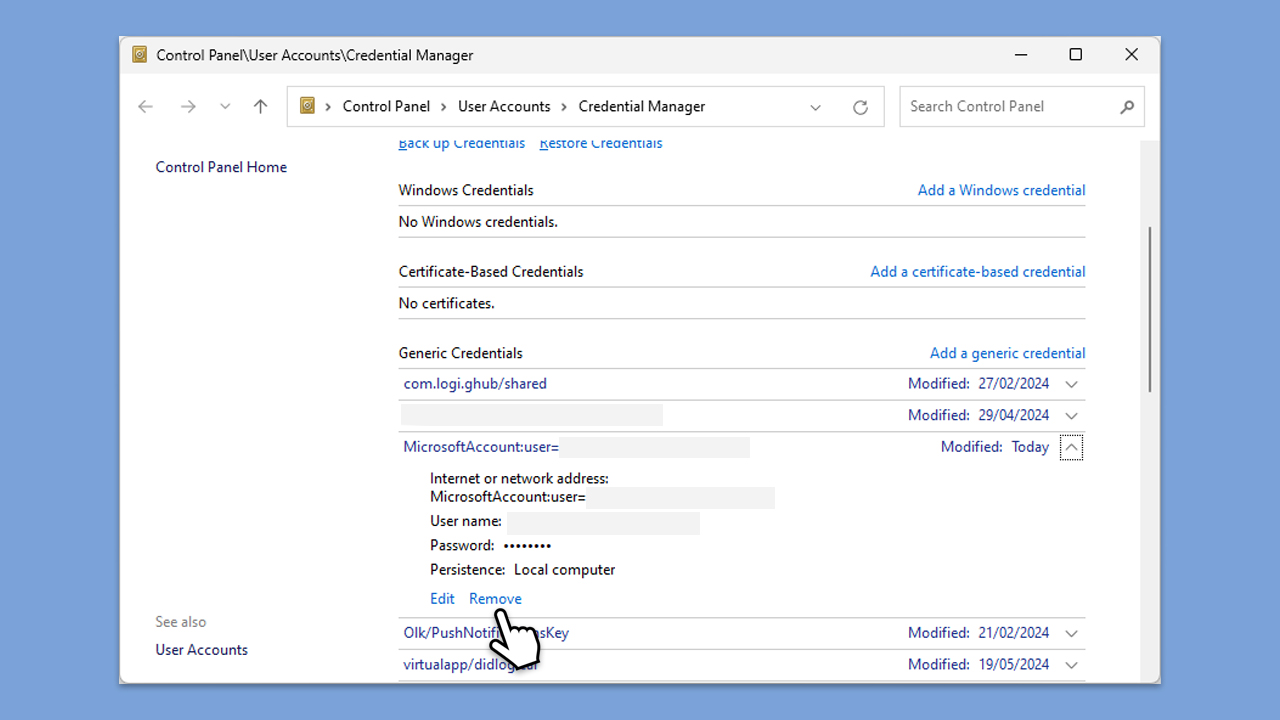Viewport: 1280px width, 720px height.
Task: Open User Accounts breadcrumb
Action: pos(504,106)
